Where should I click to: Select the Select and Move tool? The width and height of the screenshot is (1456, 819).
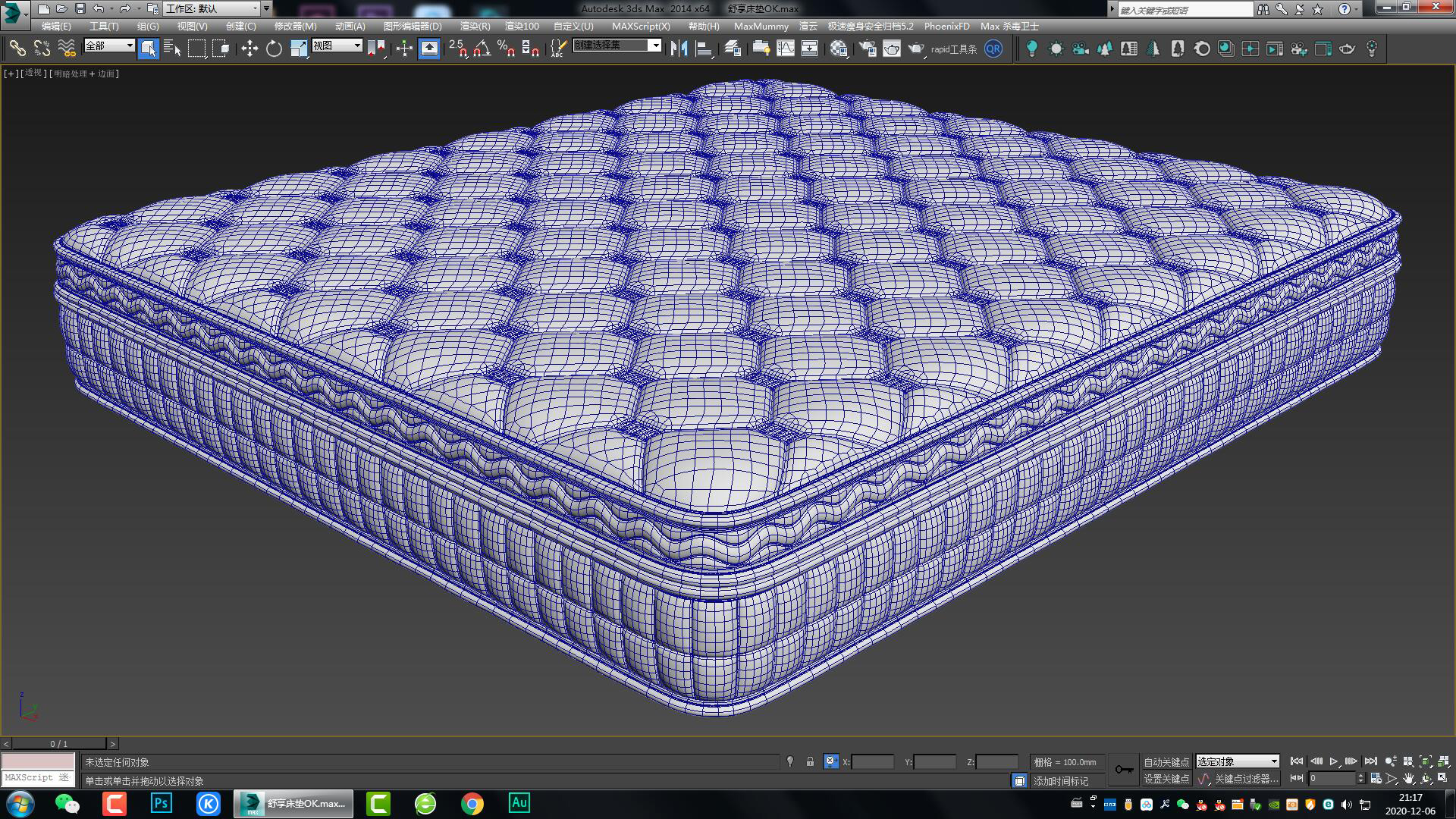[249, 48]
